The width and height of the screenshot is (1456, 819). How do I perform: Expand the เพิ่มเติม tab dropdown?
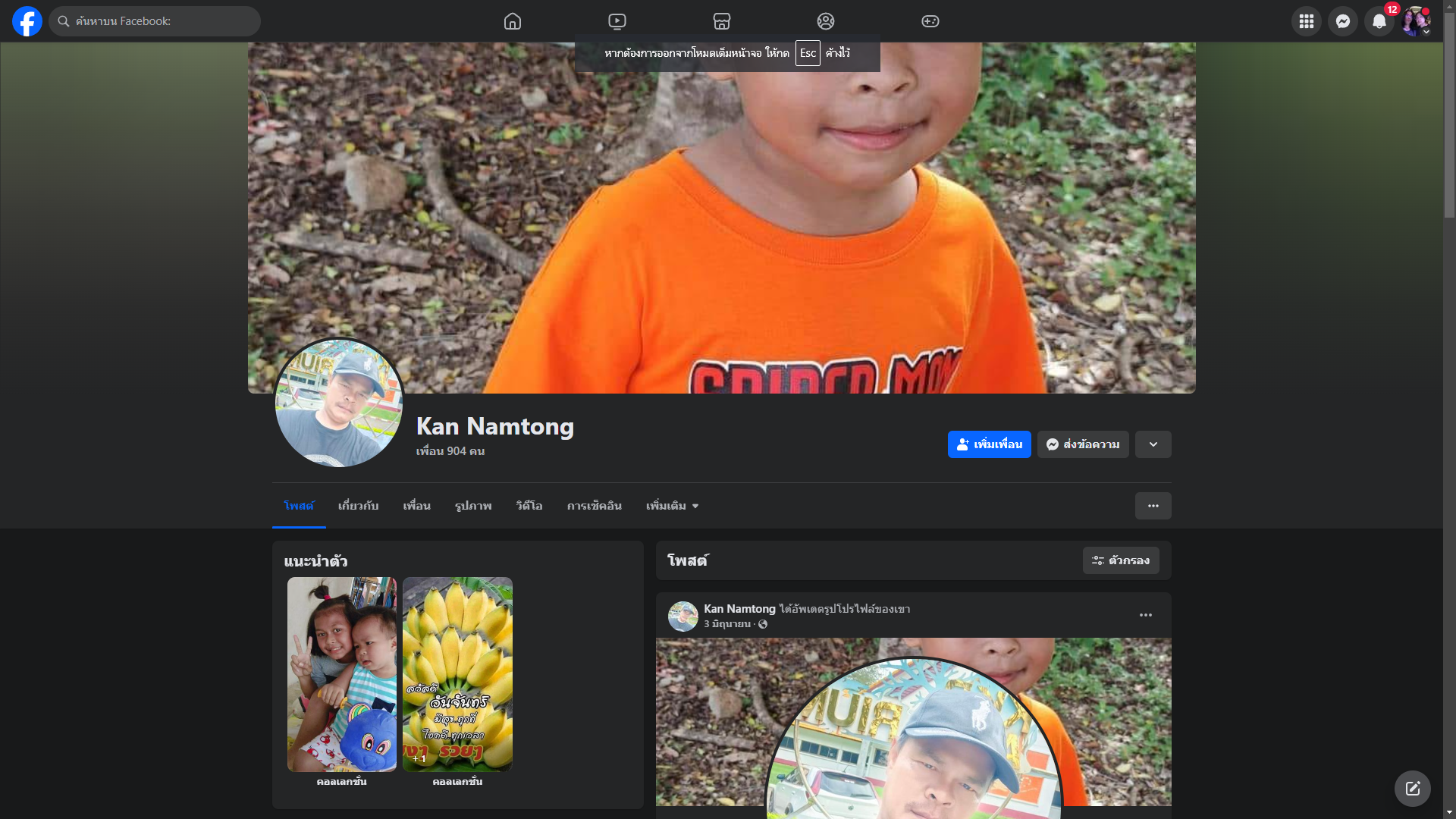point(672,506)
